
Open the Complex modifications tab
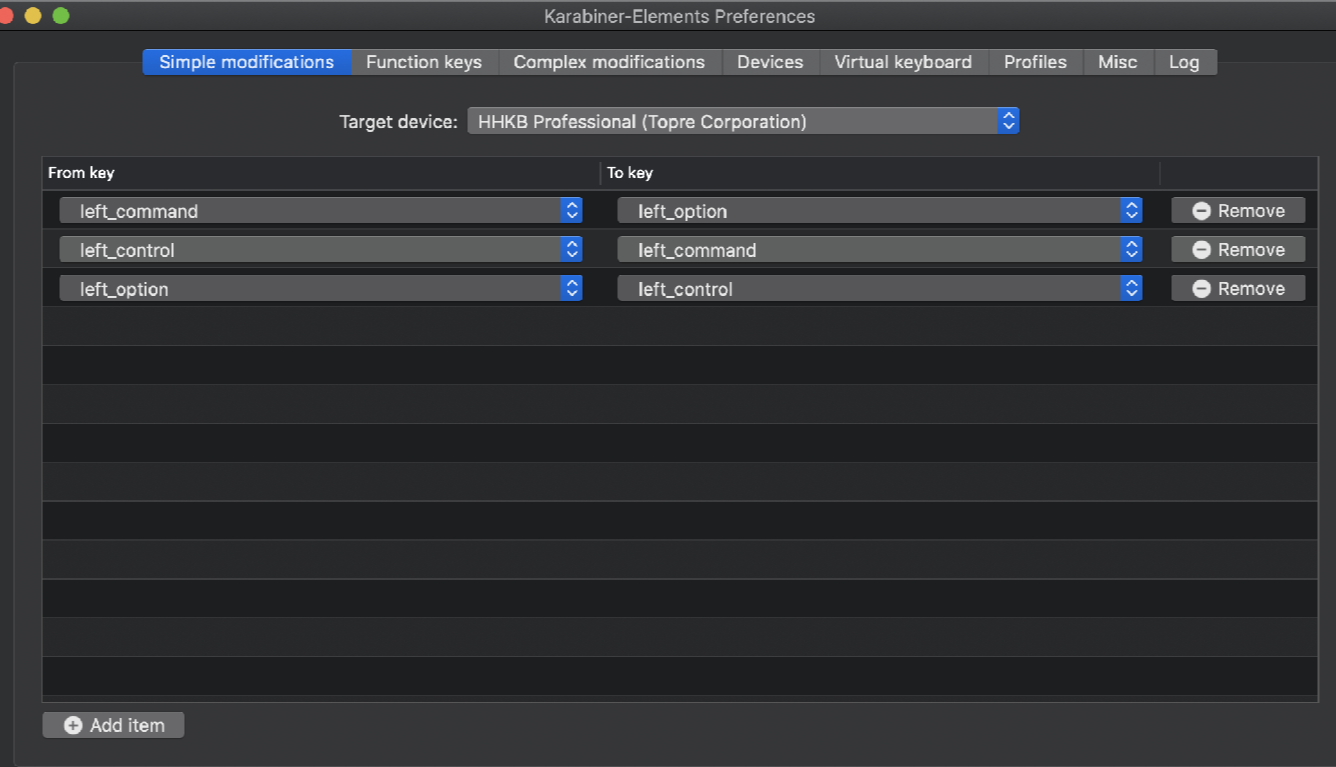point(609,62)
